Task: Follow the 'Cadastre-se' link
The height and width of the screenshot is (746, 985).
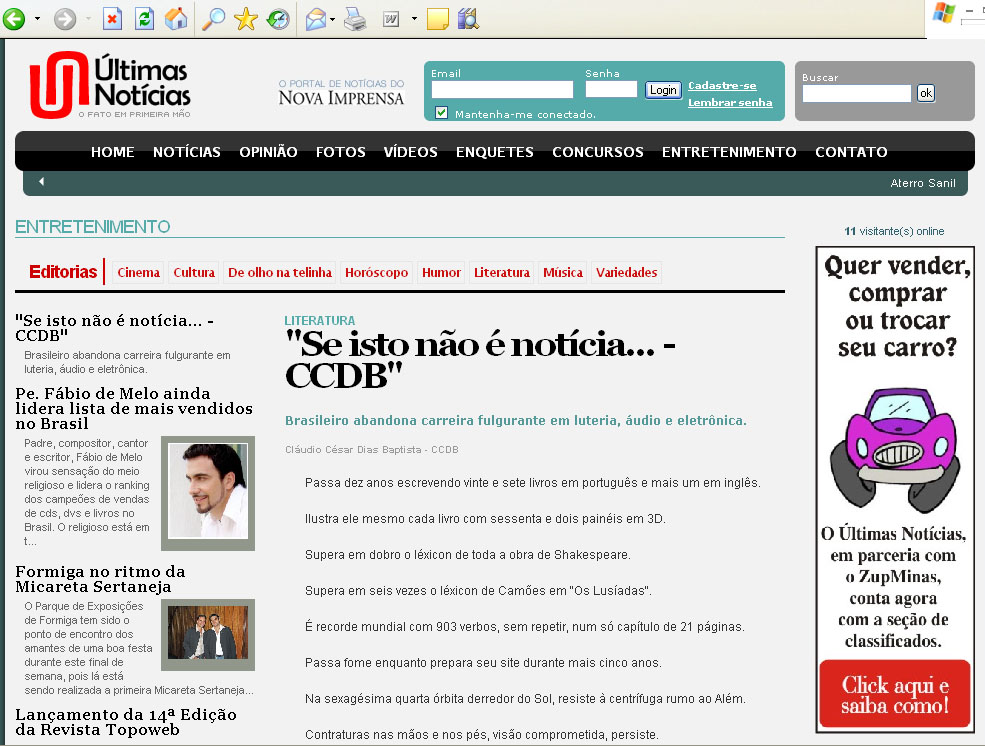Action: point(722,85)
